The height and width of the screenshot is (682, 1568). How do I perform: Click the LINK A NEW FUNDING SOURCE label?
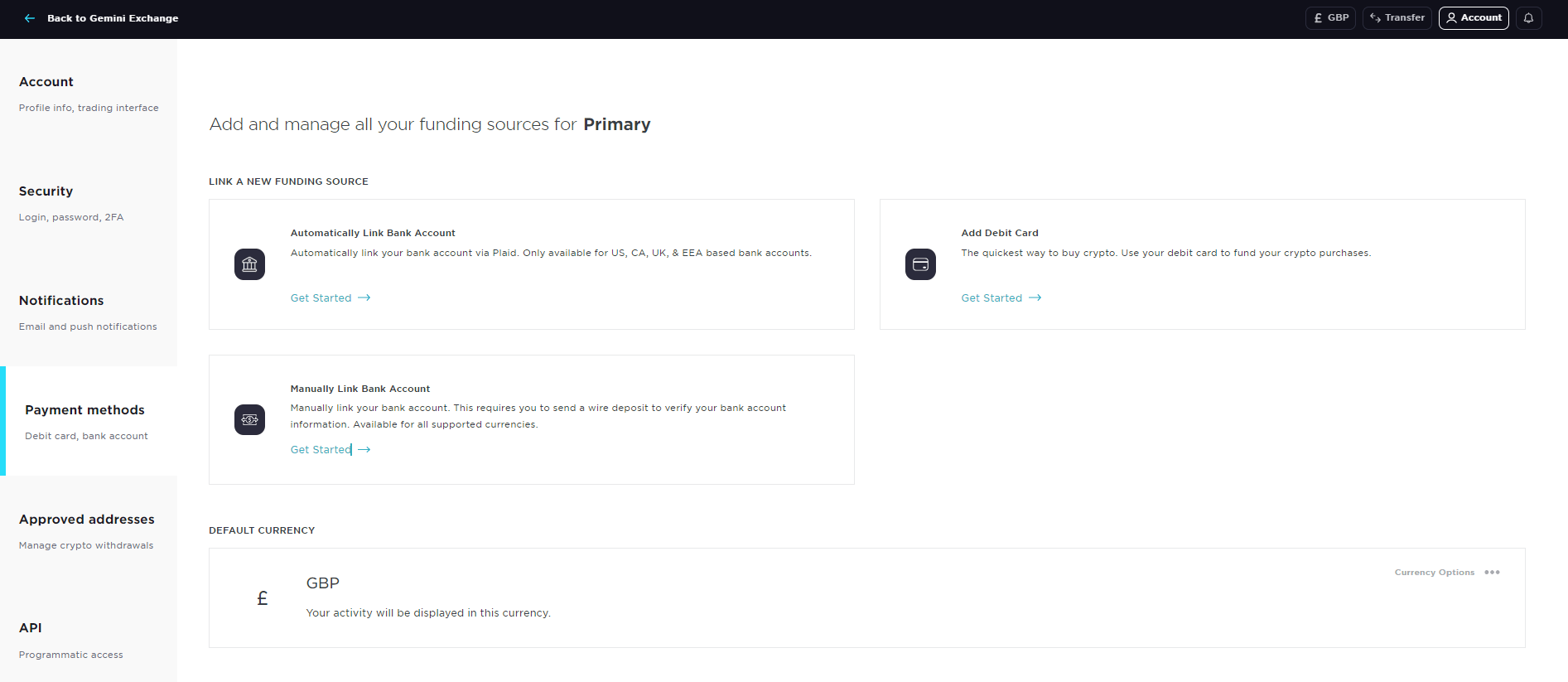pyautogui.click(x=288, y=181)
